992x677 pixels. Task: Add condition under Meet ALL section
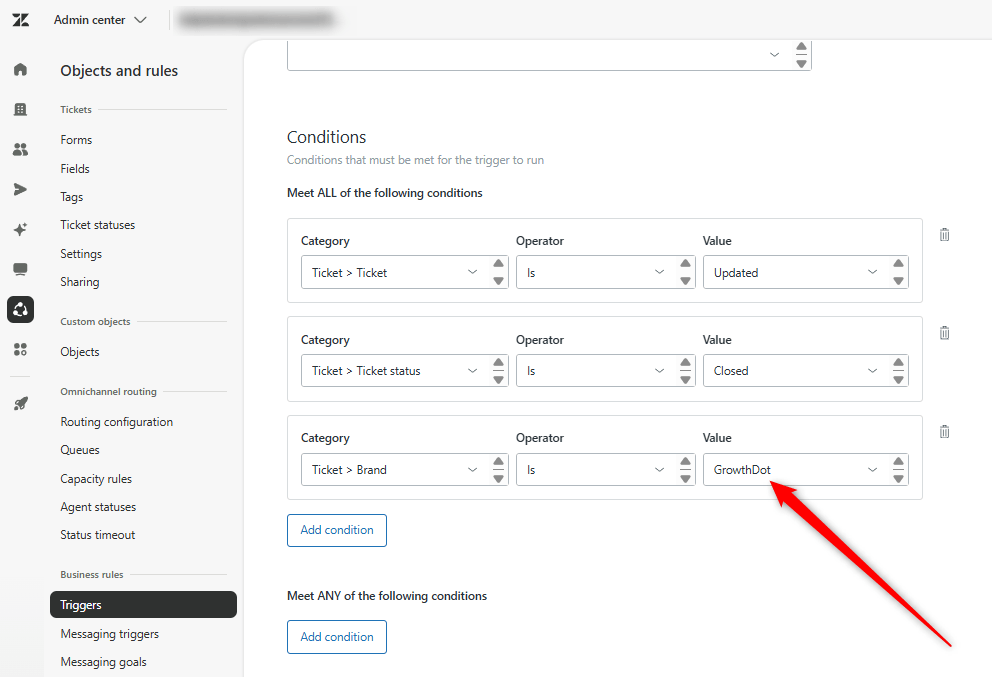pos(337,530)
